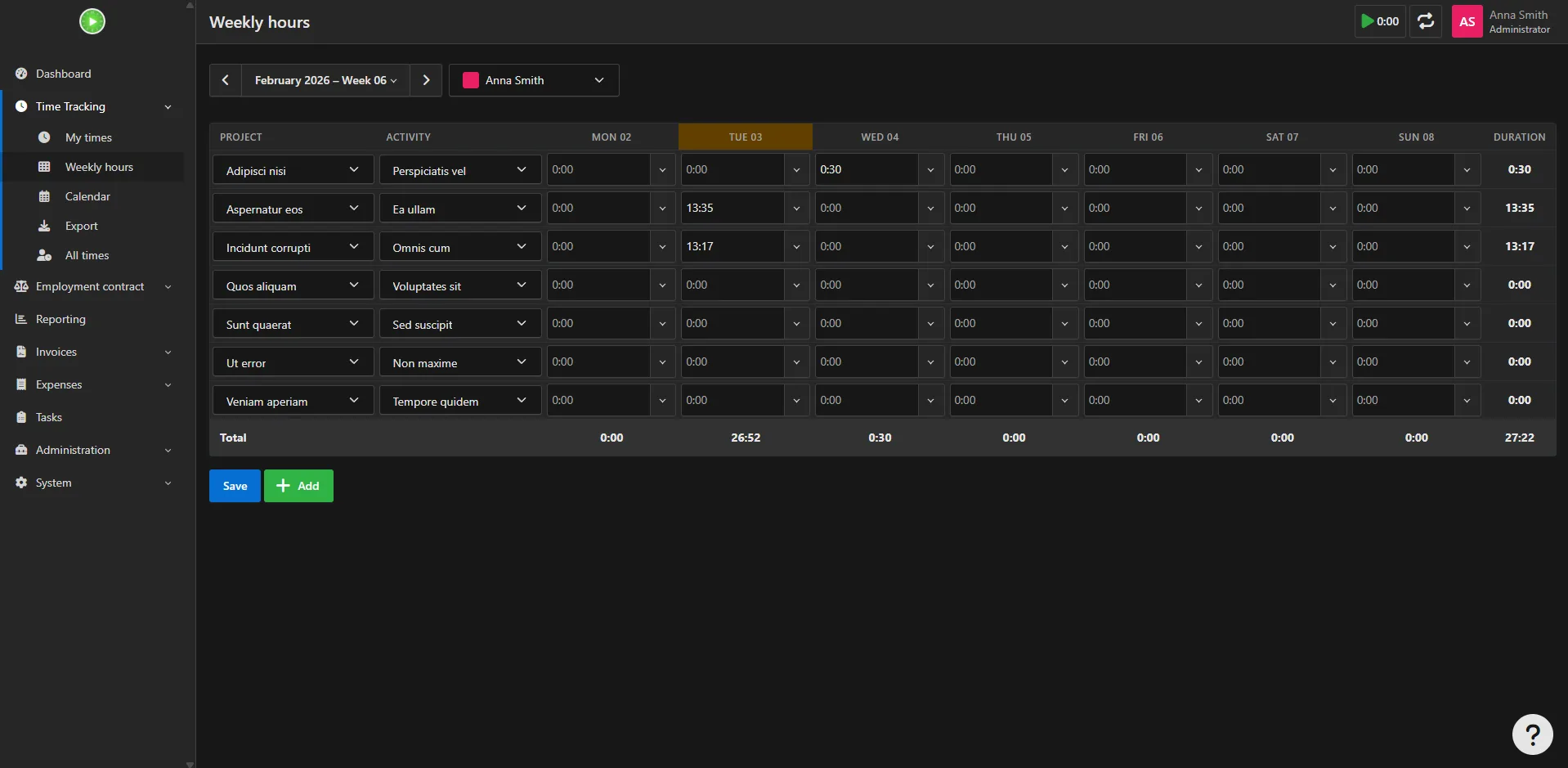Go to previous week arrow
Viewport: 1568px width, 768px height.
tap(226, 80)
